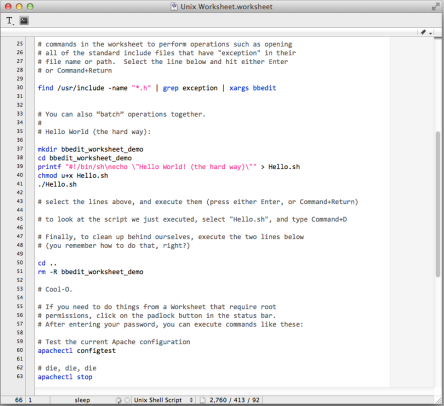The width and height of the screenshot is (444, 406).
Task: Click the "cd .." line
Action: pyautogui.click(x=47, y=263)
